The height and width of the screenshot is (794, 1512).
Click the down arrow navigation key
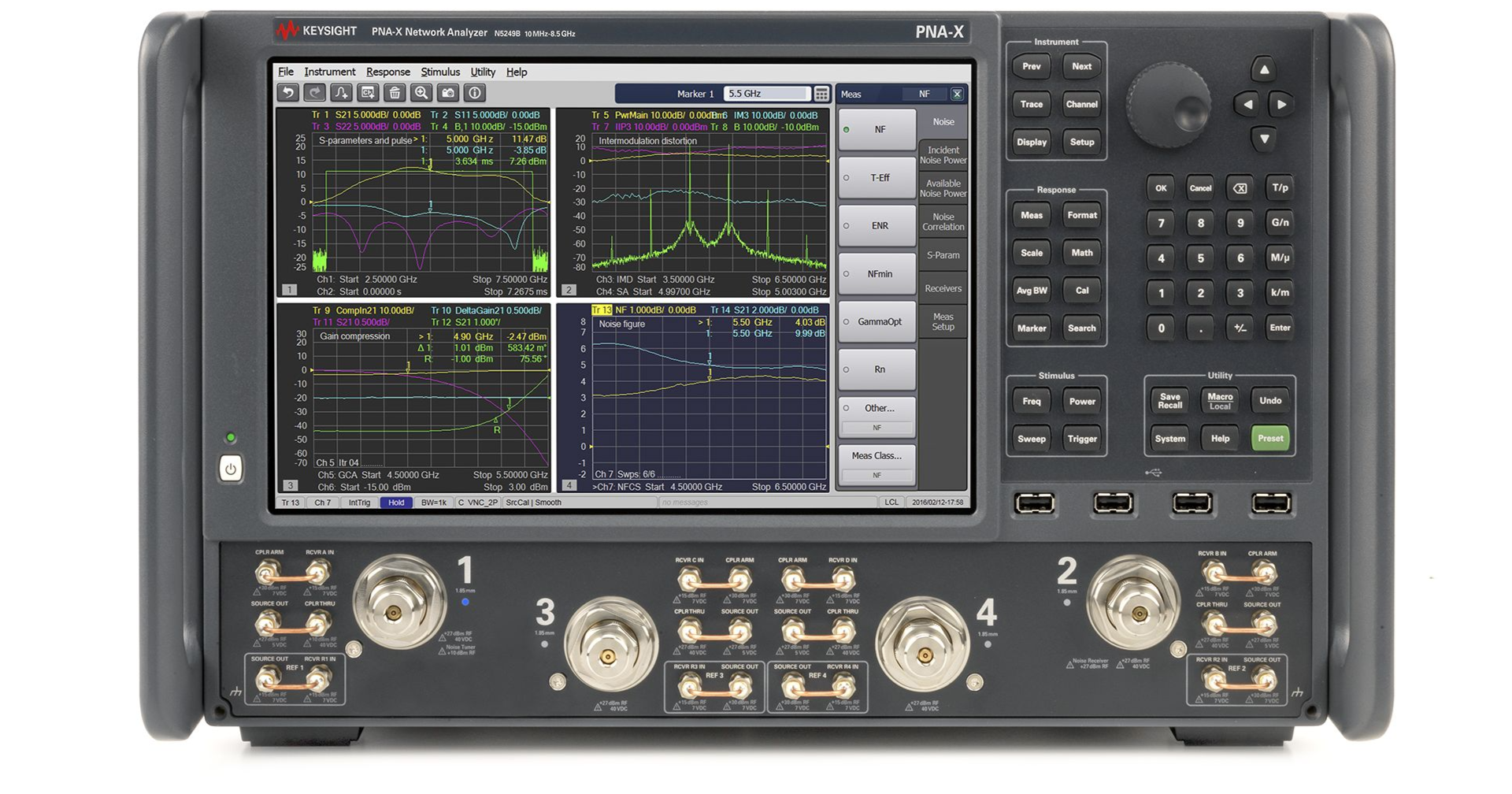[1264, 139]
